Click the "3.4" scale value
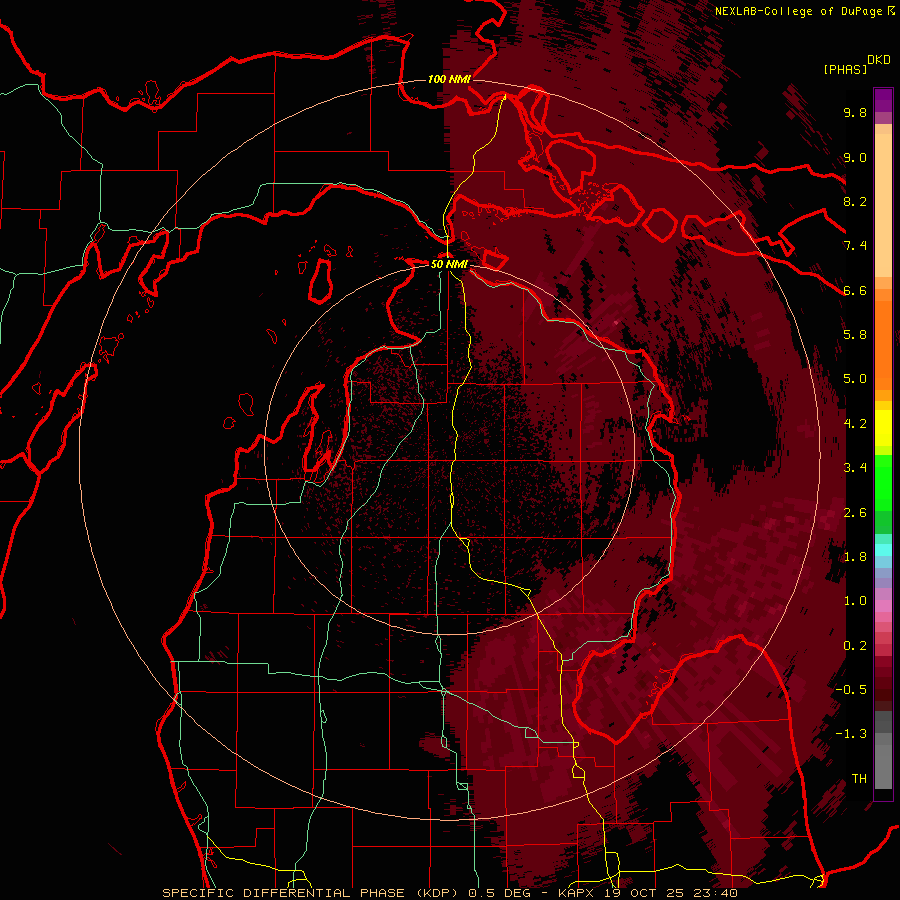Image resolution: width=900 pixels, height=900 pixels. point(855,468)
